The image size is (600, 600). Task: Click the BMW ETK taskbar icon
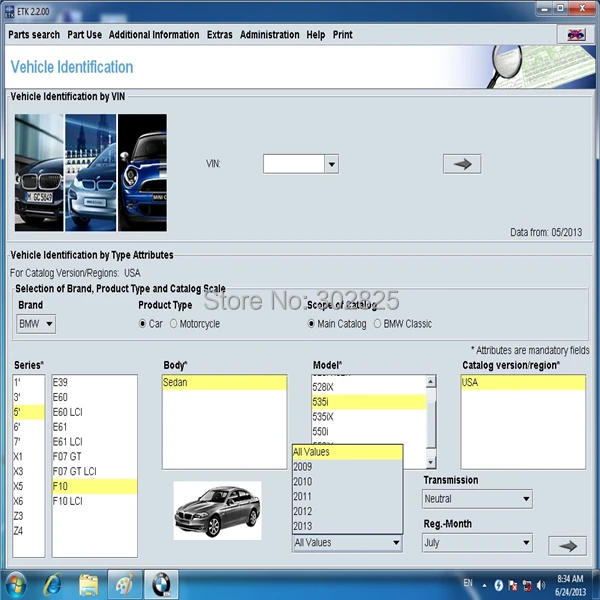[x=161, y=585]
